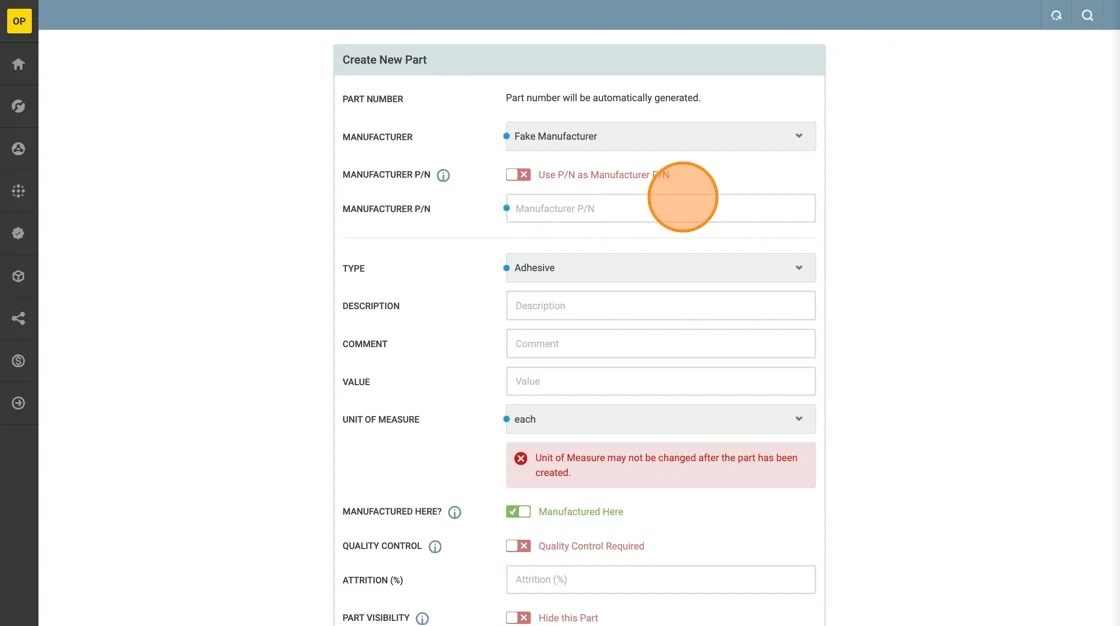Click the OP logo button
Image resolution: width=1120 pixels, height=626 pixels.
pyautogui.click(x=19, y=21)
